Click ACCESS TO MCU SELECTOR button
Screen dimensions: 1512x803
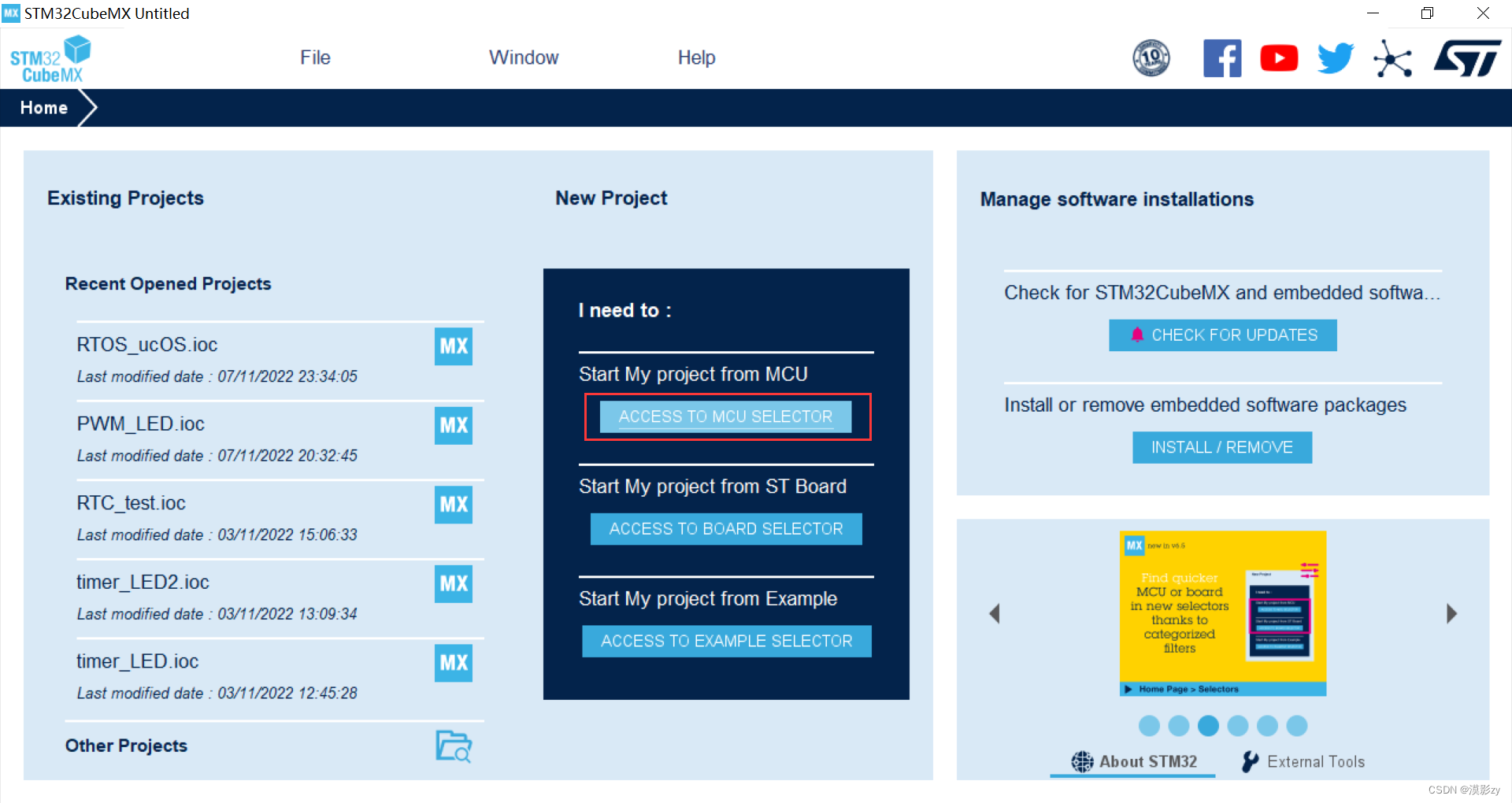(725, 416)
